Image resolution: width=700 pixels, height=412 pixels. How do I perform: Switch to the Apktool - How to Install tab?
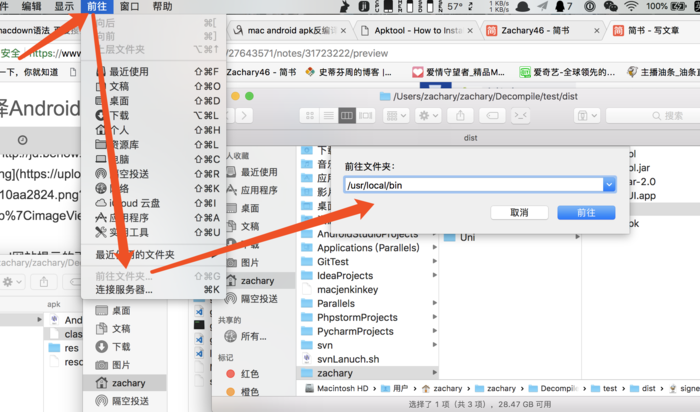417,30
